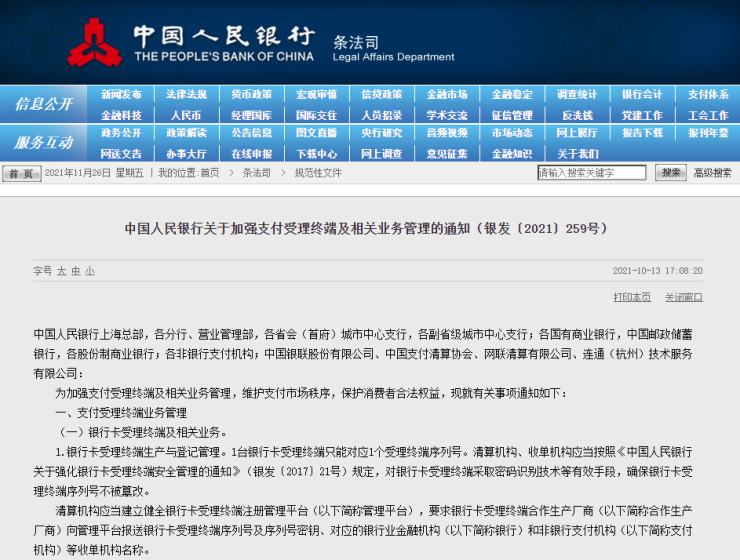Open 市场动态 menu item

click(x=512, y=133)
